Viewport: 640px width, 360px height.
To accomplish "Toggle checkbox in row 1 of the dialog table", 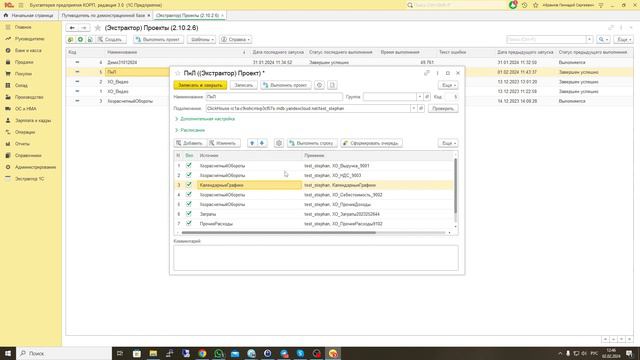I will pyautogui.click(x=189, y=165).
